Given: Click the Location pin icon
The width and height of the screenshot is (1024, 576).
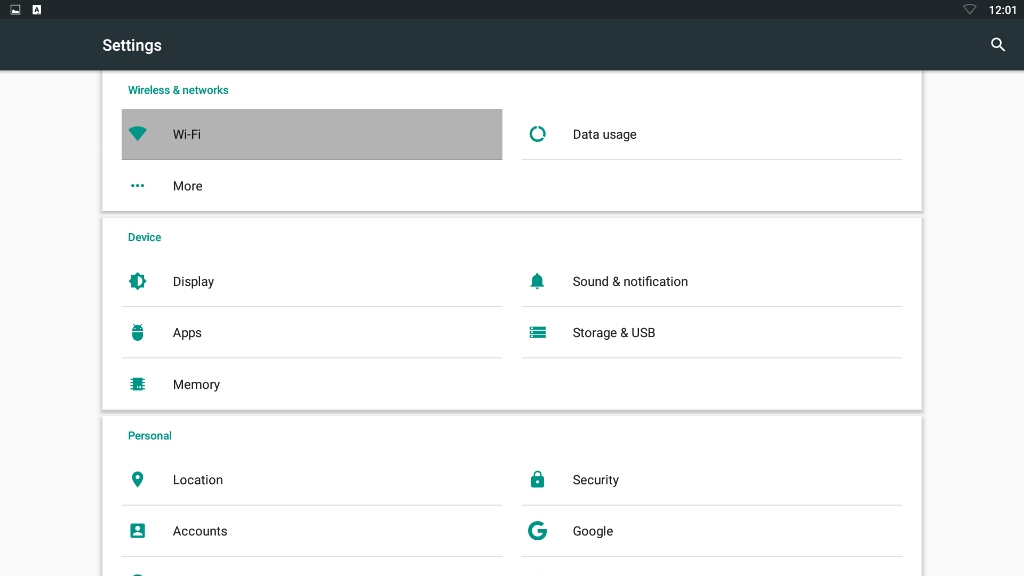Looking at the screenshot, I should click(138, 480).
